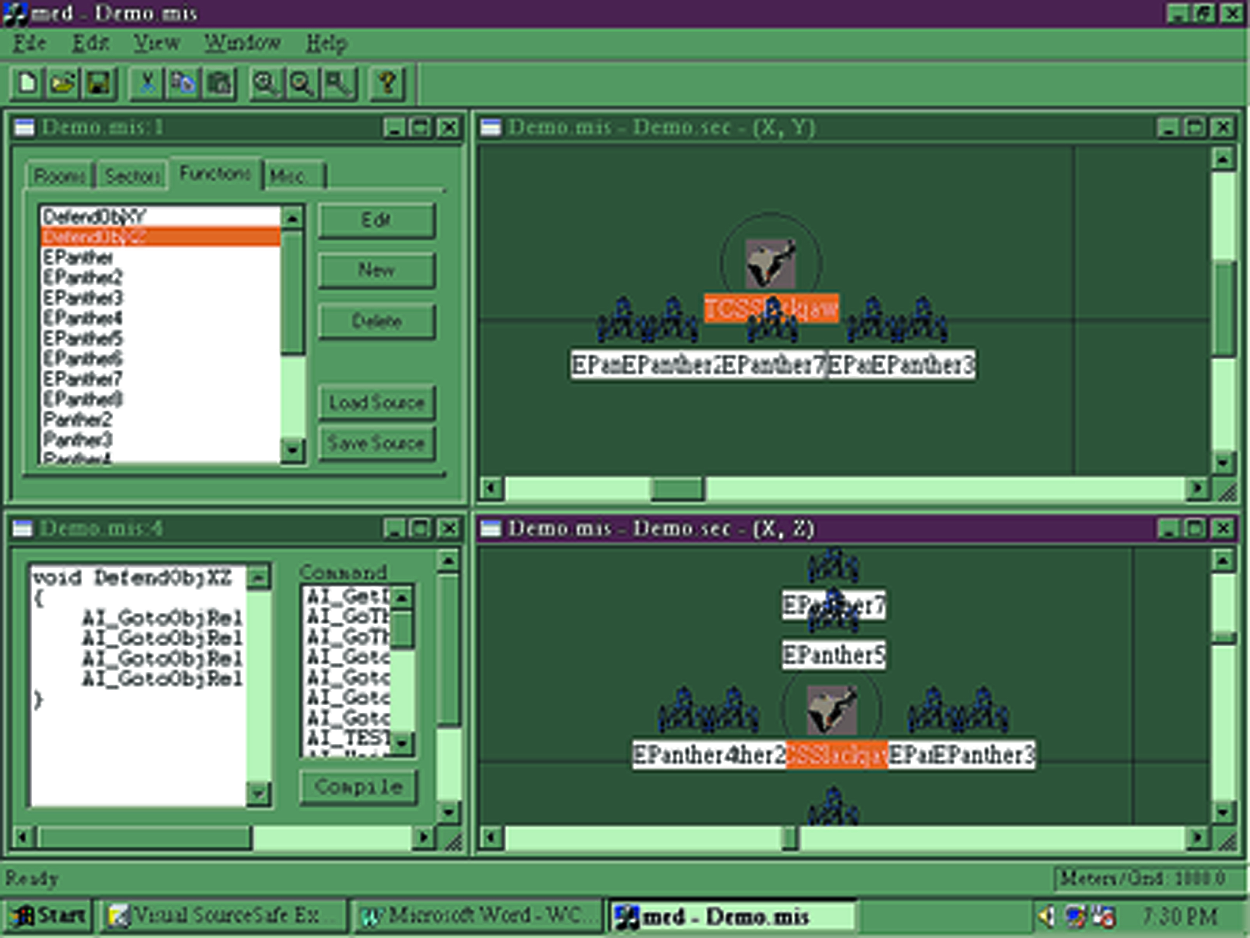Open the Window menu
Image resolution: width=1250 pixels, height=938 pixels.
coord(243,43)
